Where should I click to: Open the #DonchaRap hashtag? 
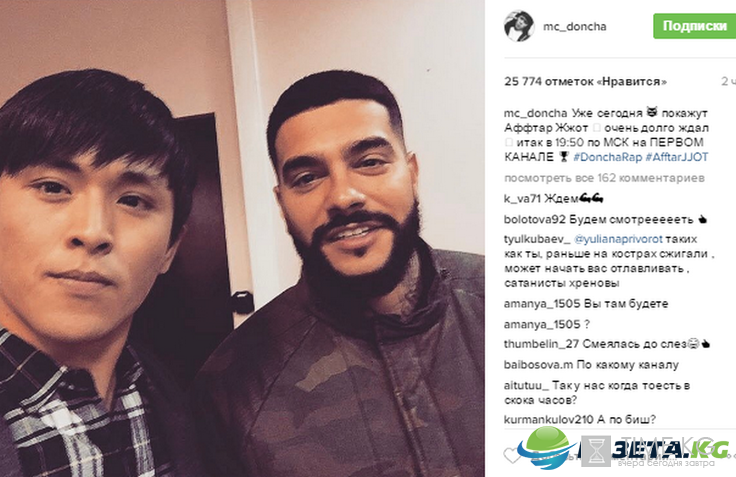tap(607, 157)
